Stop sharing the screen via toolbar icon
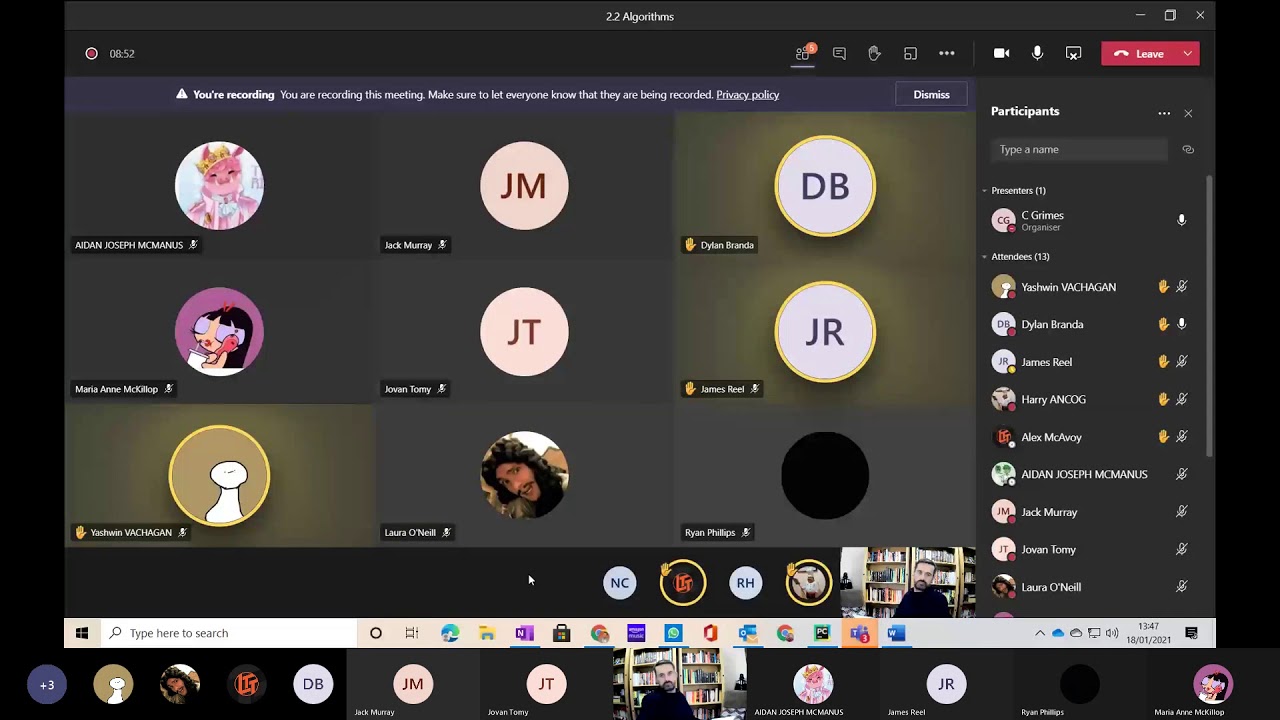The image size is (1280, 720). point(1073,54)
